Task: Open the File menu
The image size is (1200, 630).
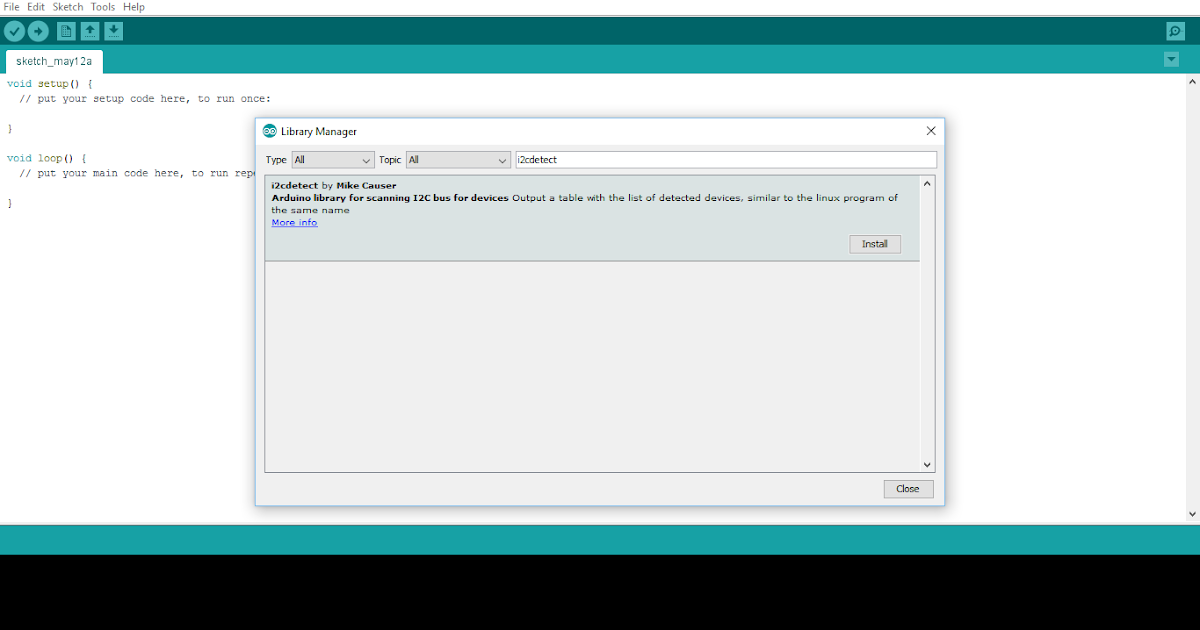Action: [11, 6]
